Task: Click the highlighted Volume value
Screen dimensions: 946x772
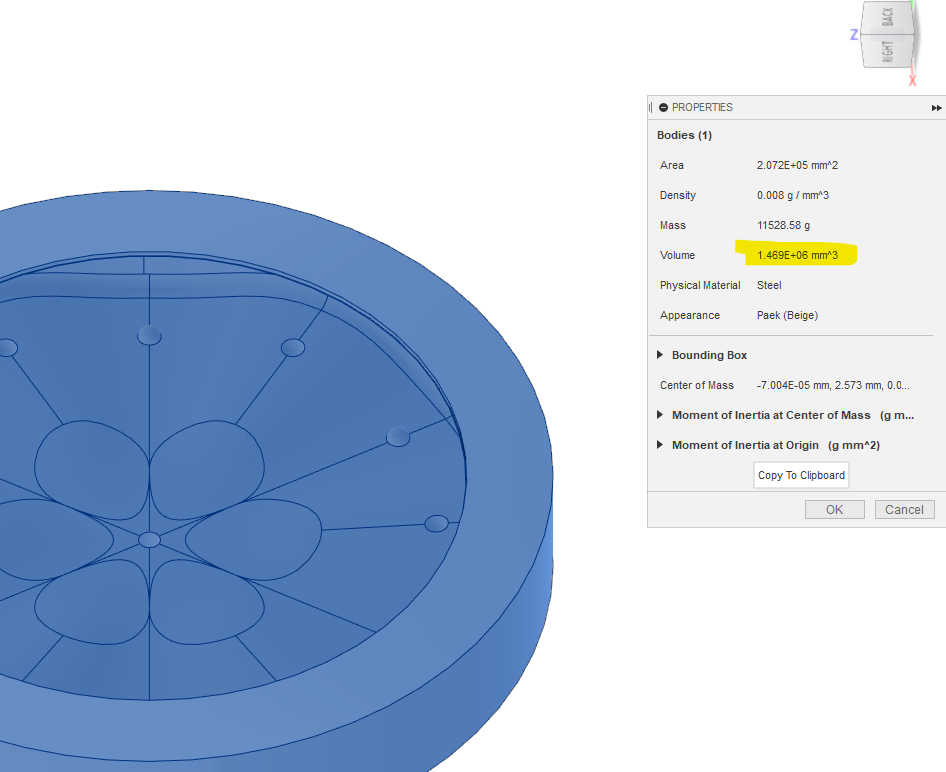Action: 800,255
